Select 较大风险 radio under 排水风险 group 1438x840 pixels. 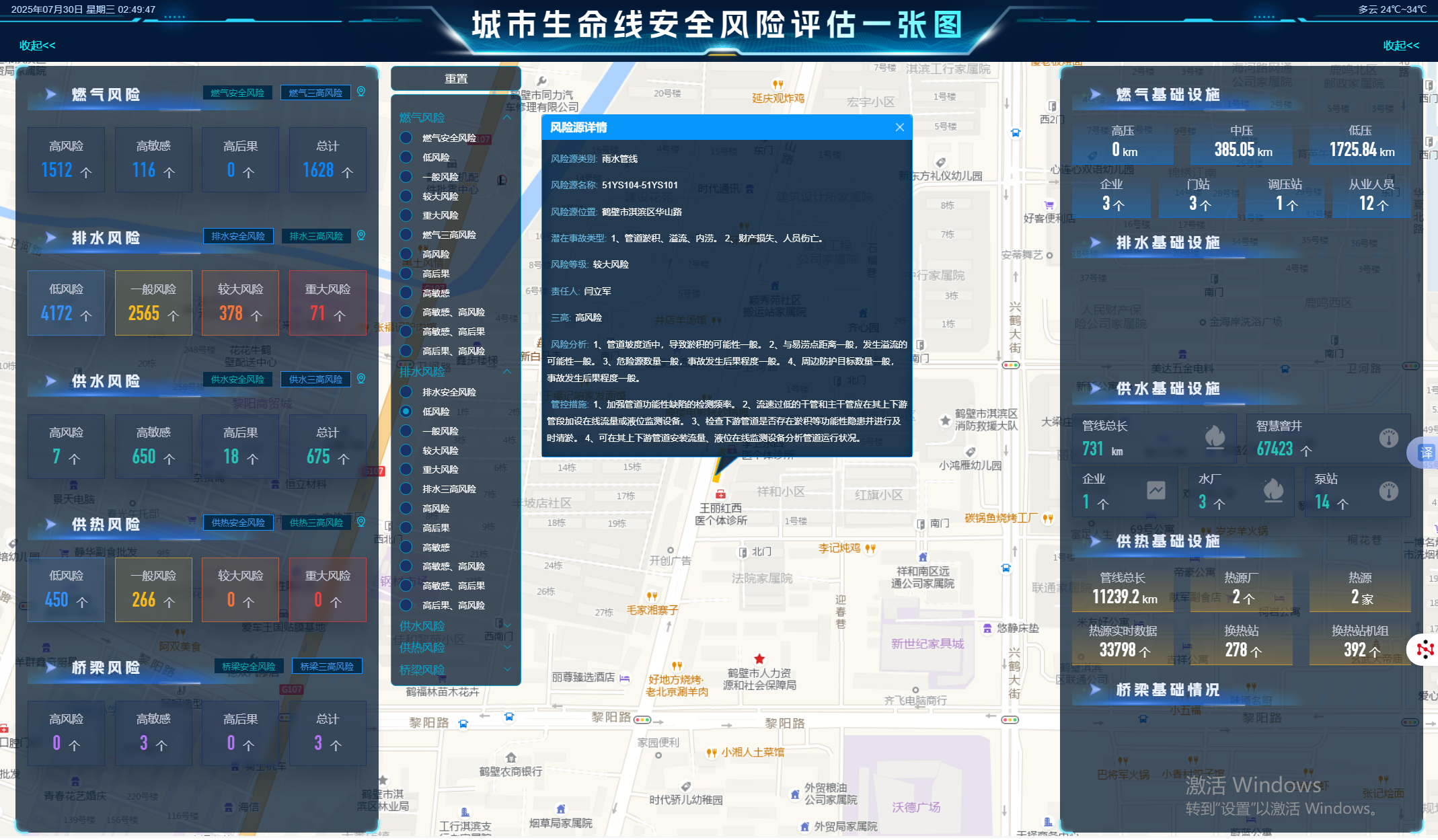coord(406,451)
